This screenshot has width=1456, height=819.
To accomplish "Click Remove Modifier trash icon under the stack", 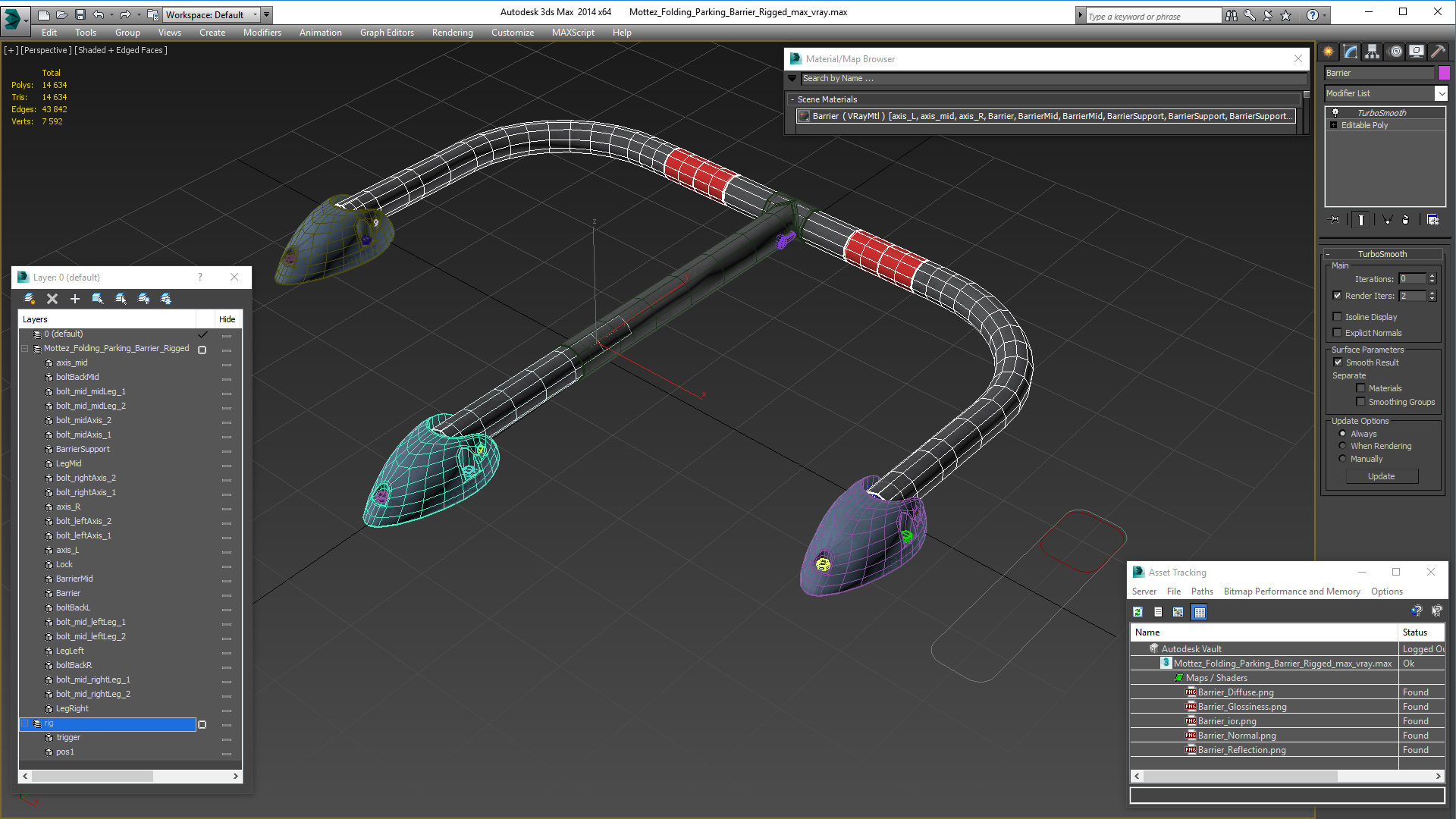I will tap(1406, 220).
